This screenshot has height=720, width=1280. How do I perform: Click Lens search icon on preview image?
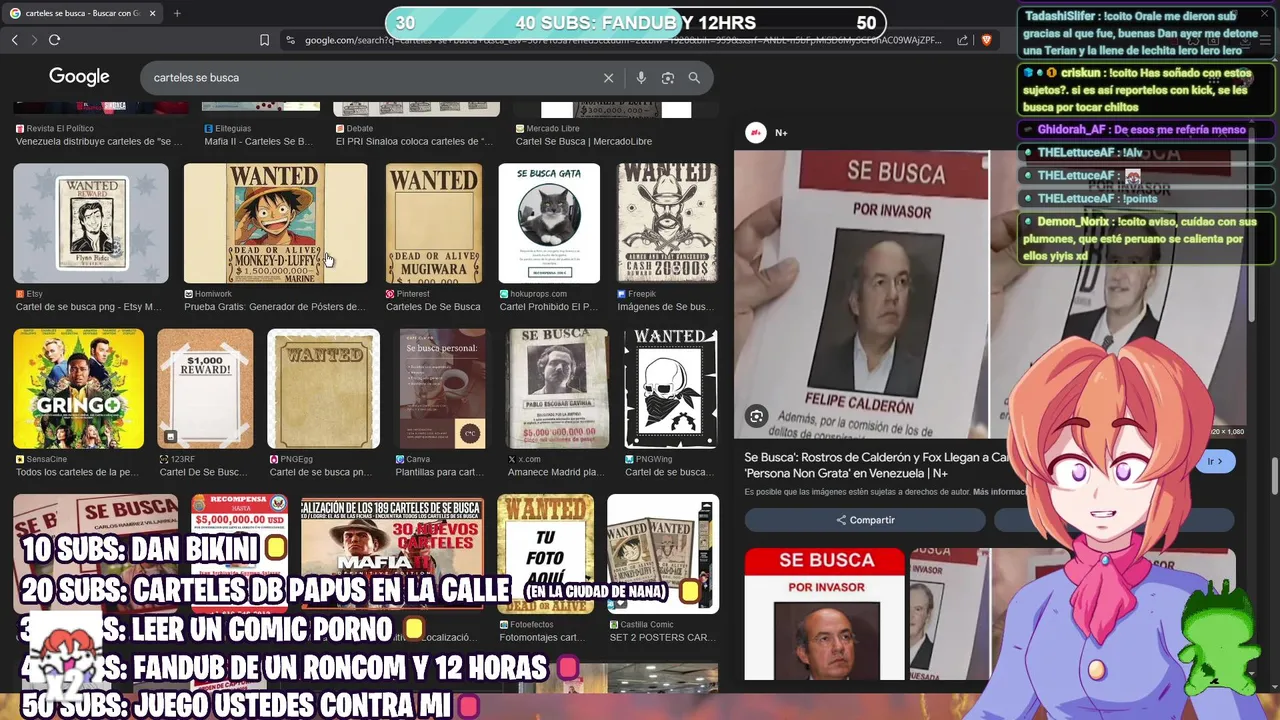point(756,416)
